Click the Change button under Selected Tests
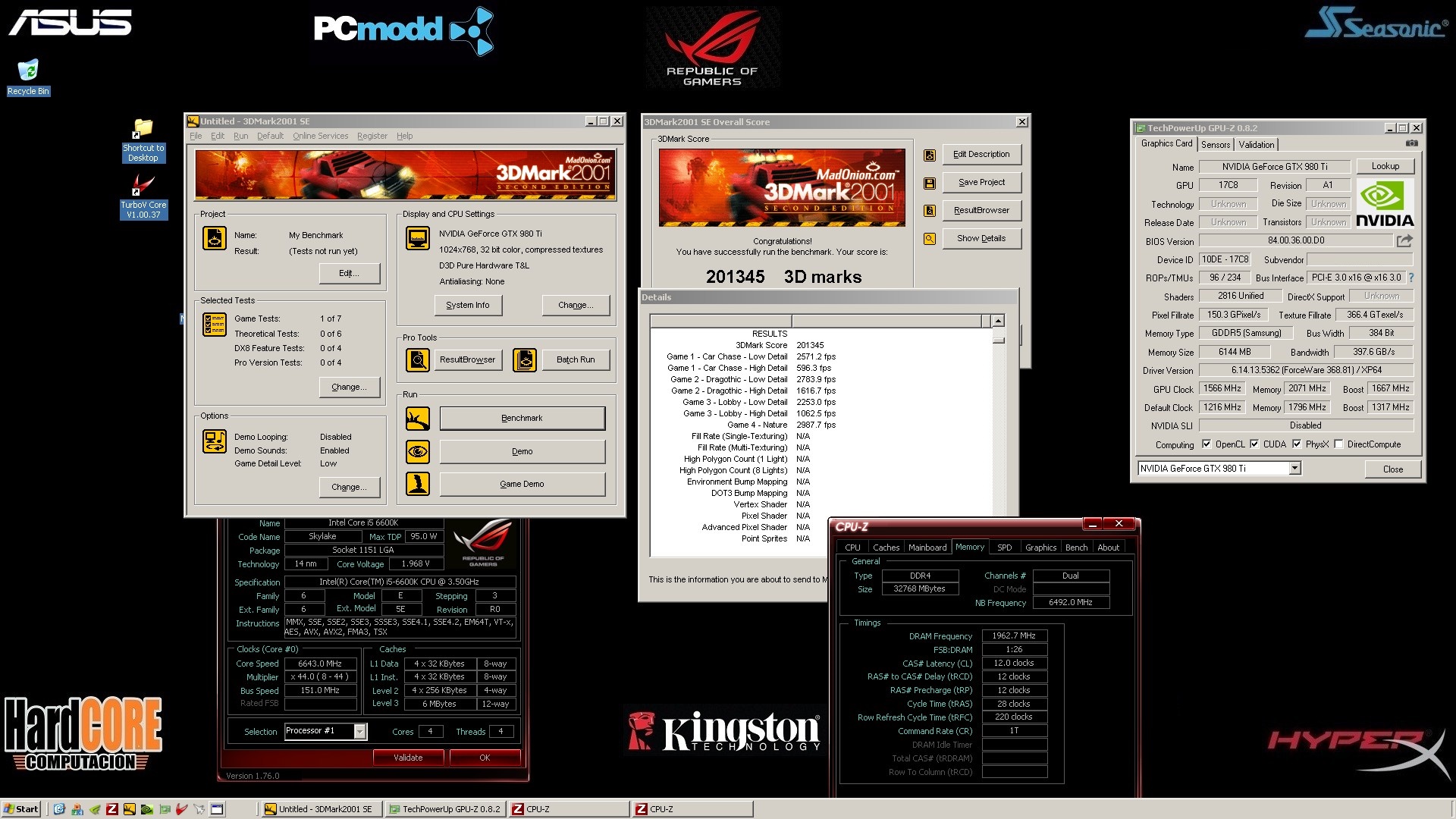 [349, 388]
